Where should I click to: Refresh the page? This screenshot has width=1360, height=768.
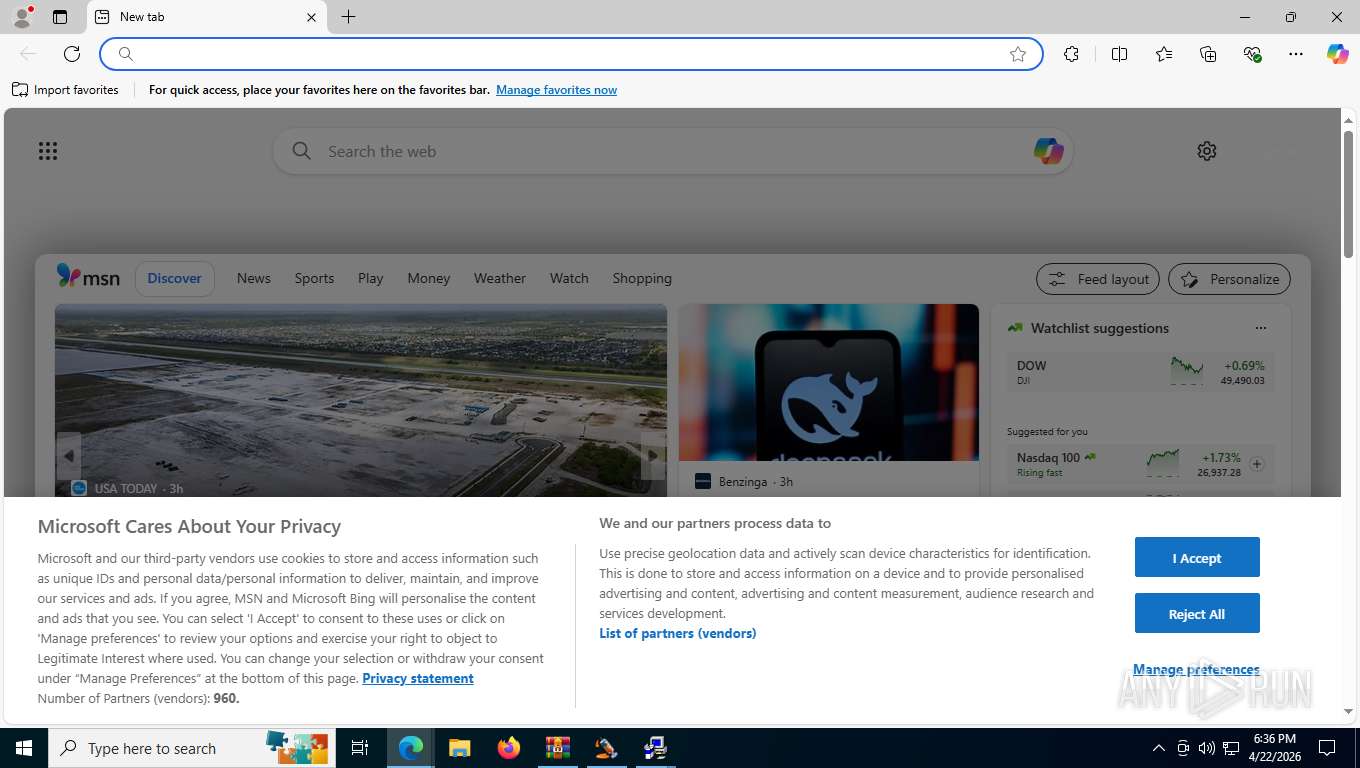coord(72,54)
